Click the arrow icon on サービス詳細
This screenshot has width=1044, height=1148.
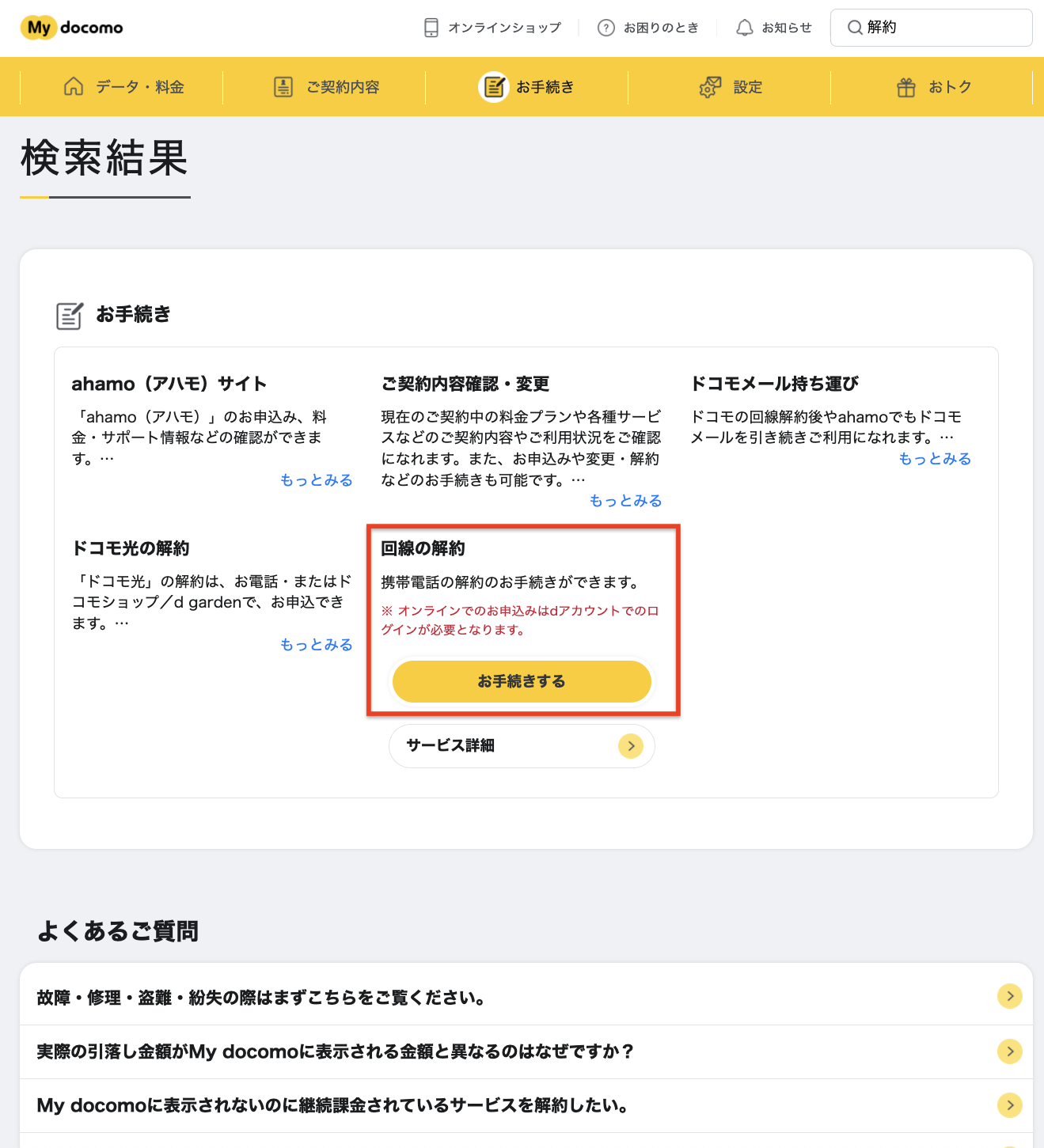pyautogui.click(x=631, y=746)
